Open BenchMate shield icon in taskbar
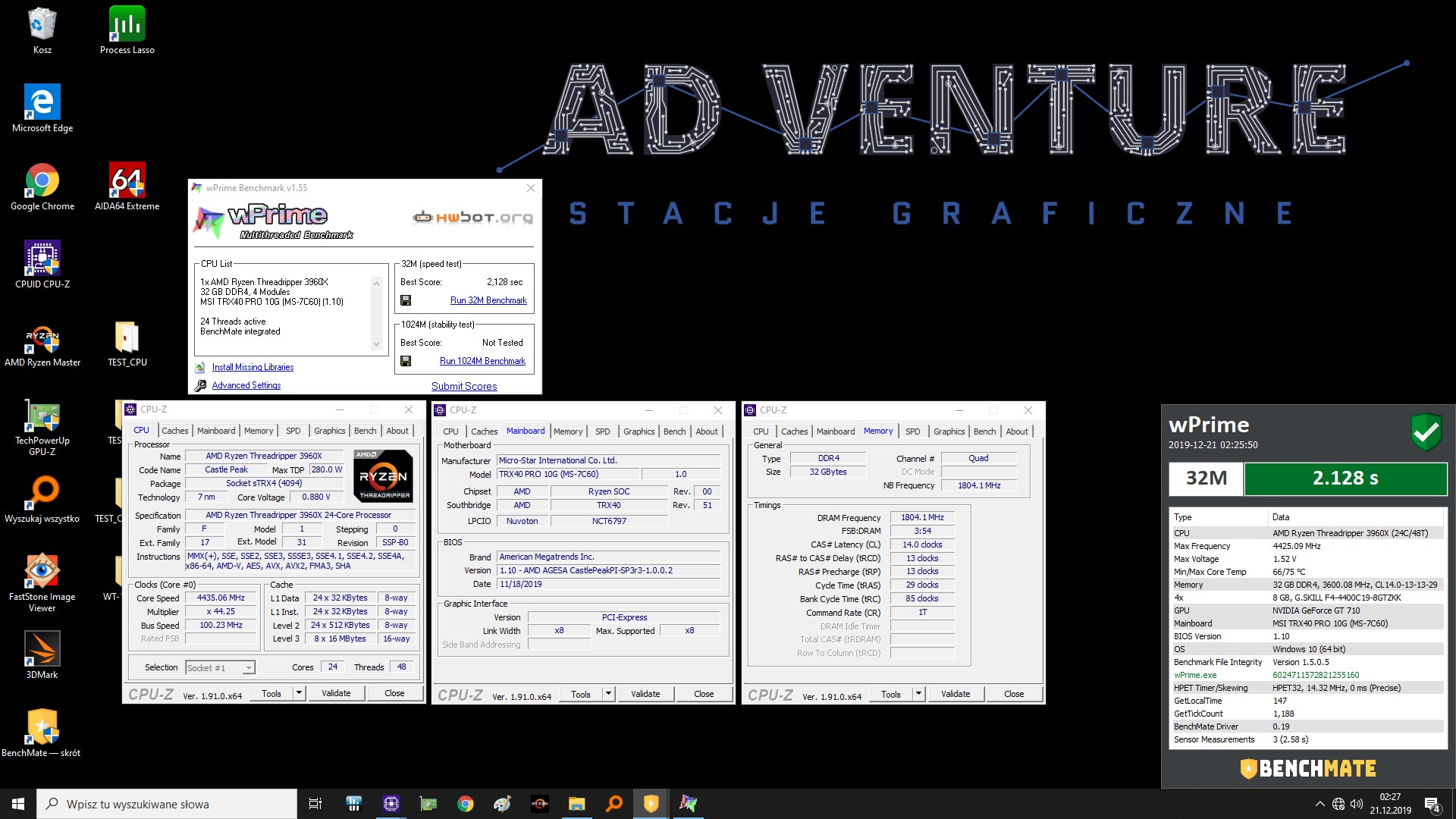 tap(651, 804)
